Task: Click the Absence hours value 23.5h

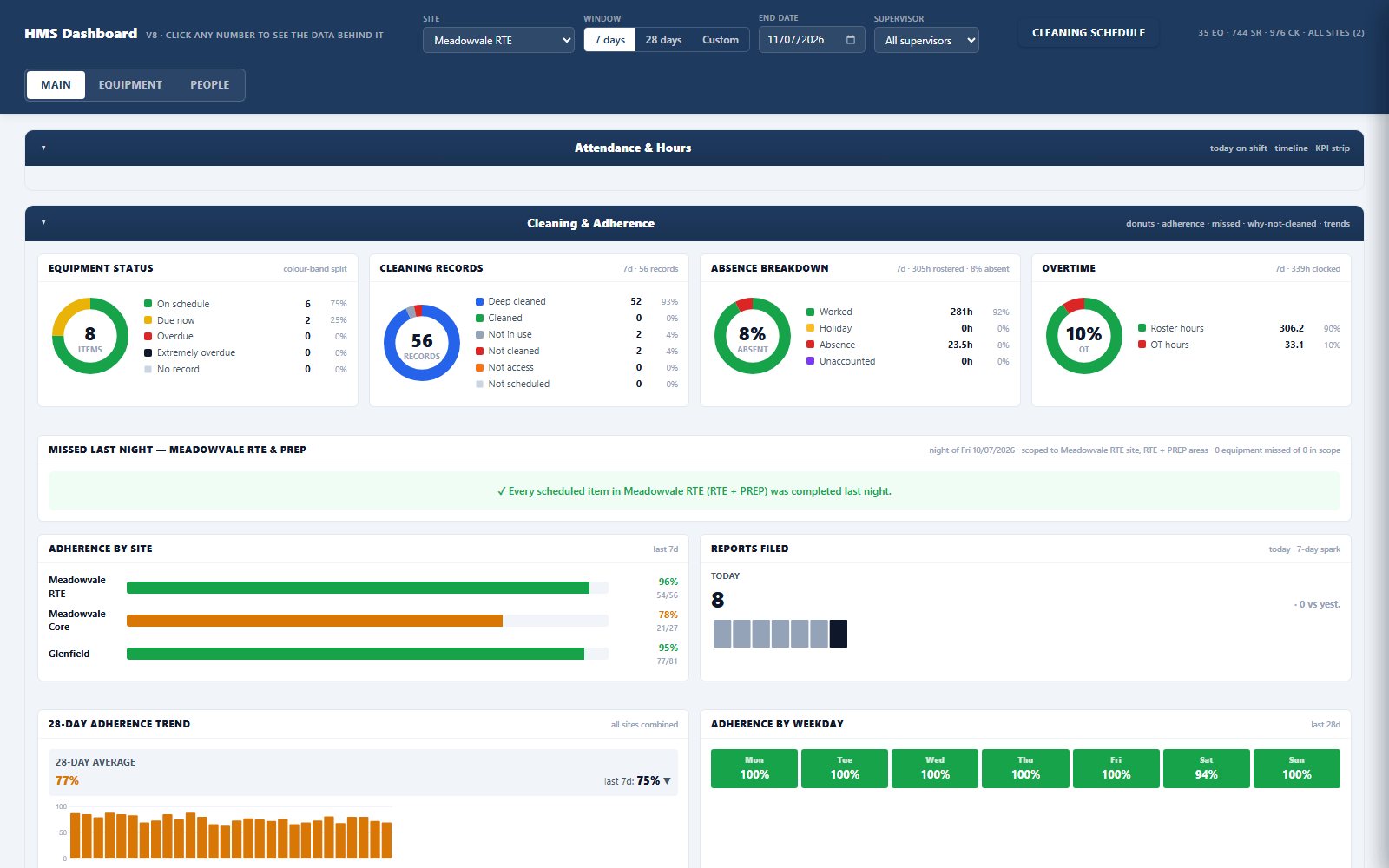Action: coord(960,345)
